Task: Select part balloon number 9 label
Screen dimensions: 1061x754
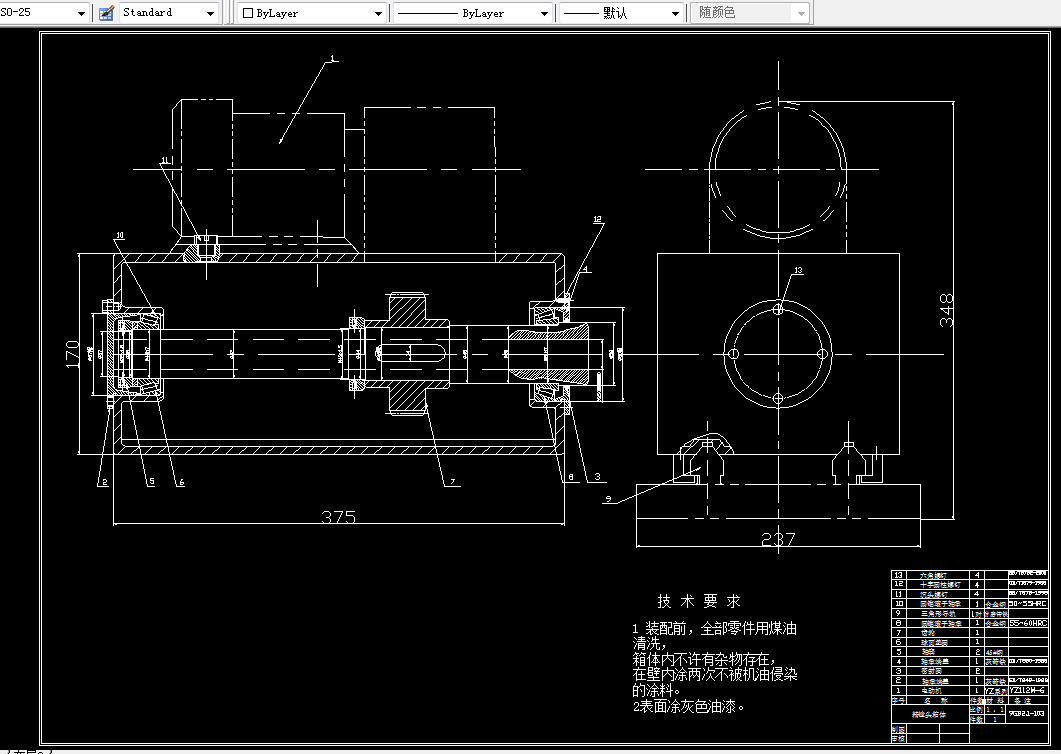Action: [608, 499]
